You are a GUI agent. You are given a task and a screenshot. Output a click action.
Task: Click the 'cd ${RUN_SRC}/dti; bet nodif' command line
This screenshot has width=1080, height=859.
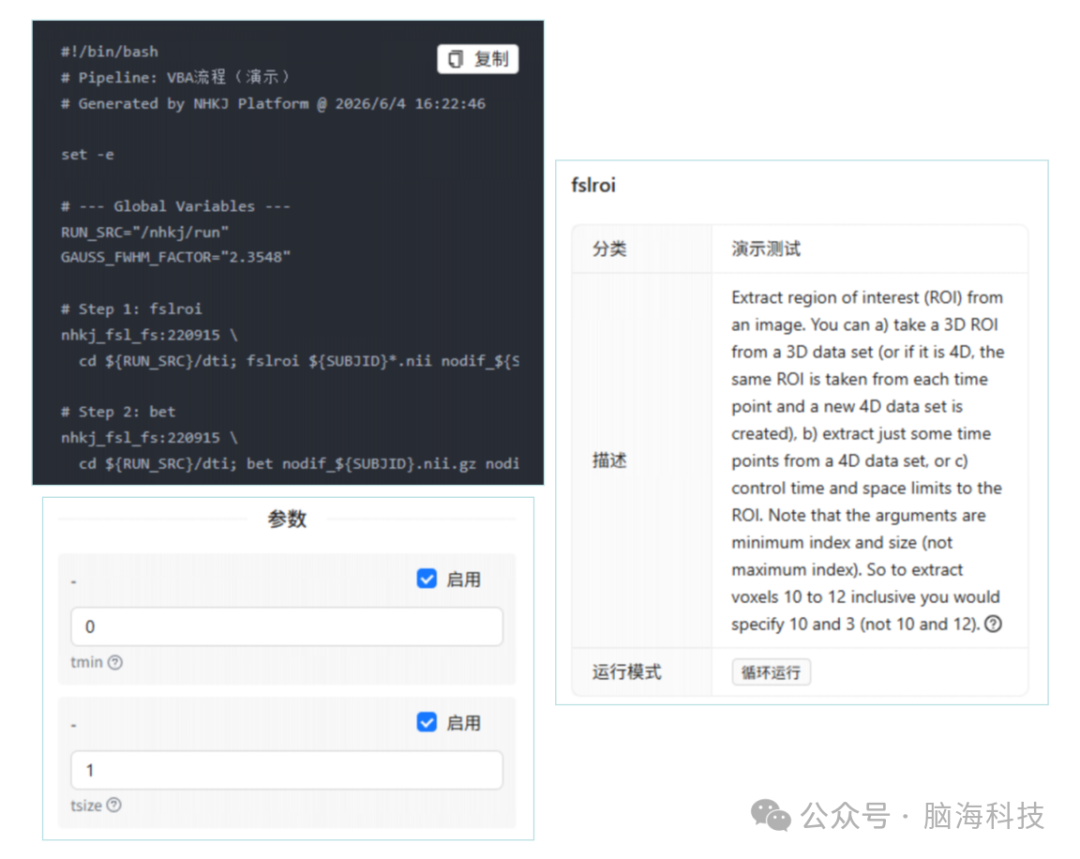[x=299, y=464]
